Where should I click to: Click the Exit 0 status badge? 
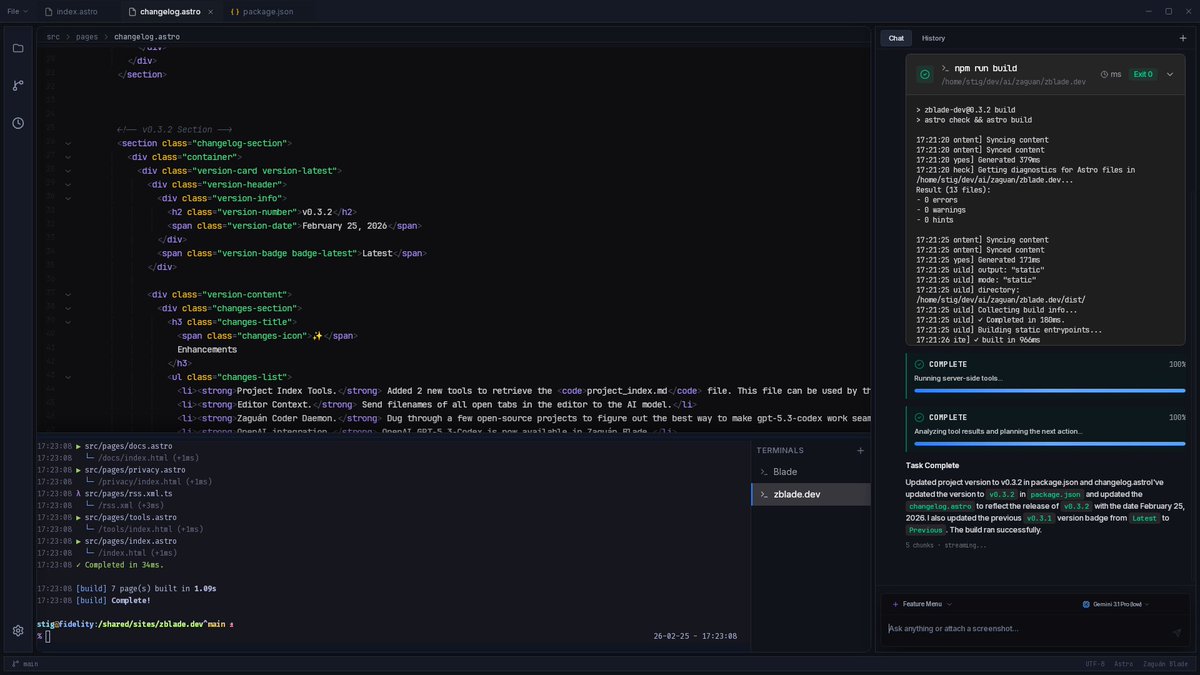click(1142, 74)
